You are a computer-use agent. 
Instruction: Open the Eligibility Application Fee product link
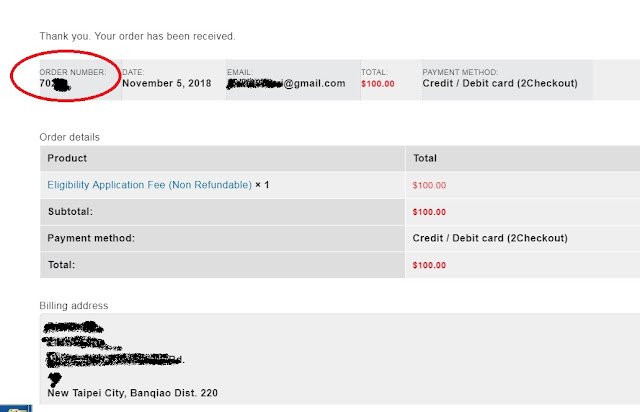(x=149, y=185)
